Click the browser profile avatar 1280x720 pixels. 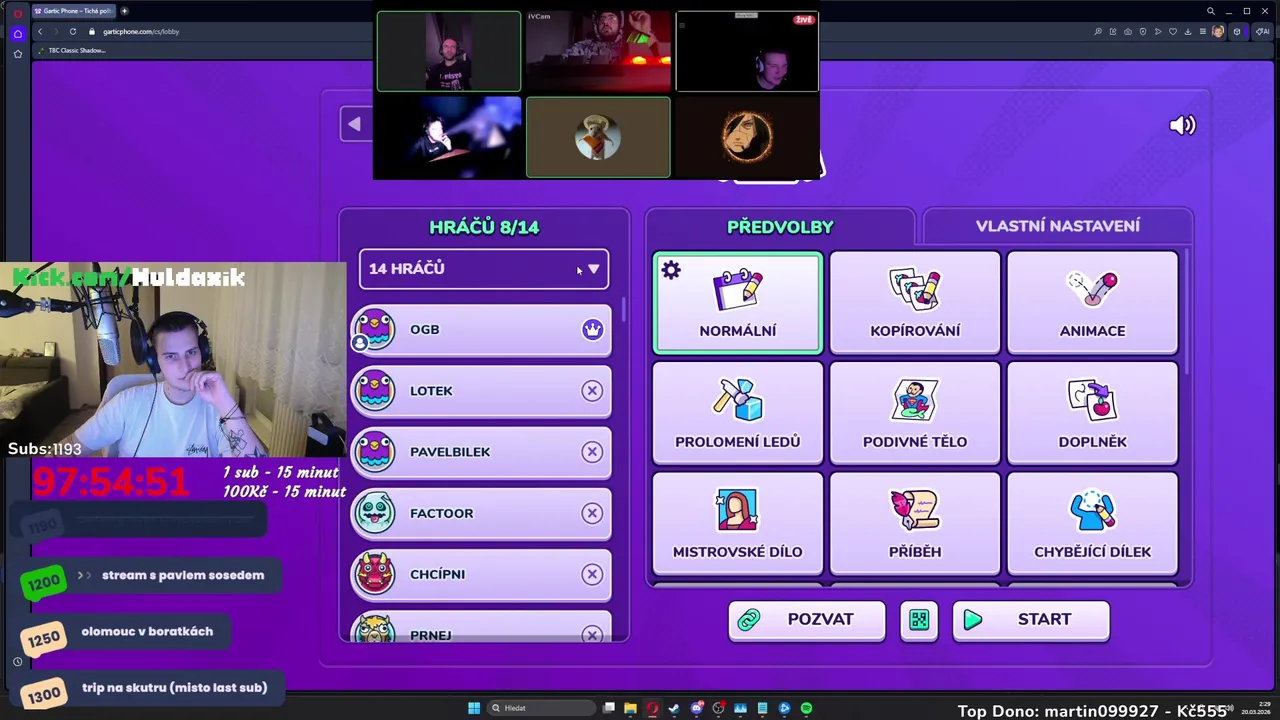click(1217, 31)
